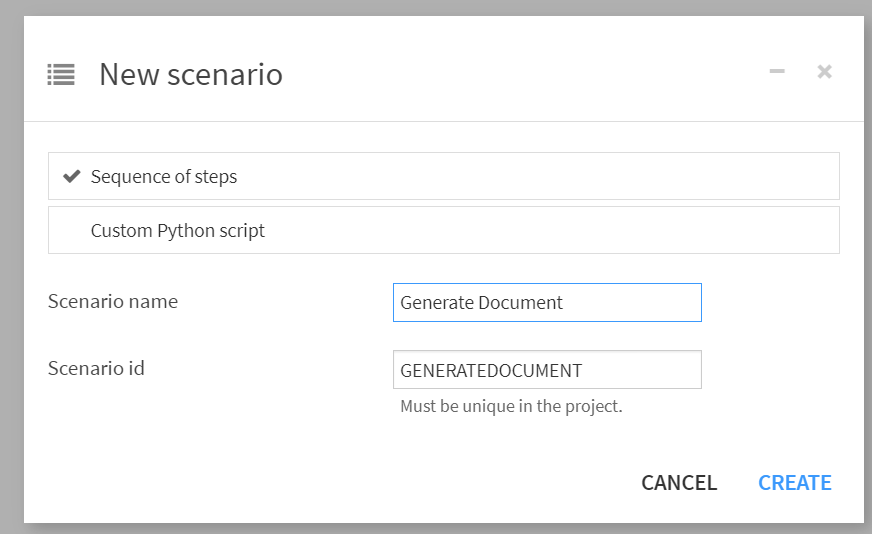Click the list icon beside New scenario
Image resolution: width=872 pixels, height=534 pixels.
coord(61,74)
